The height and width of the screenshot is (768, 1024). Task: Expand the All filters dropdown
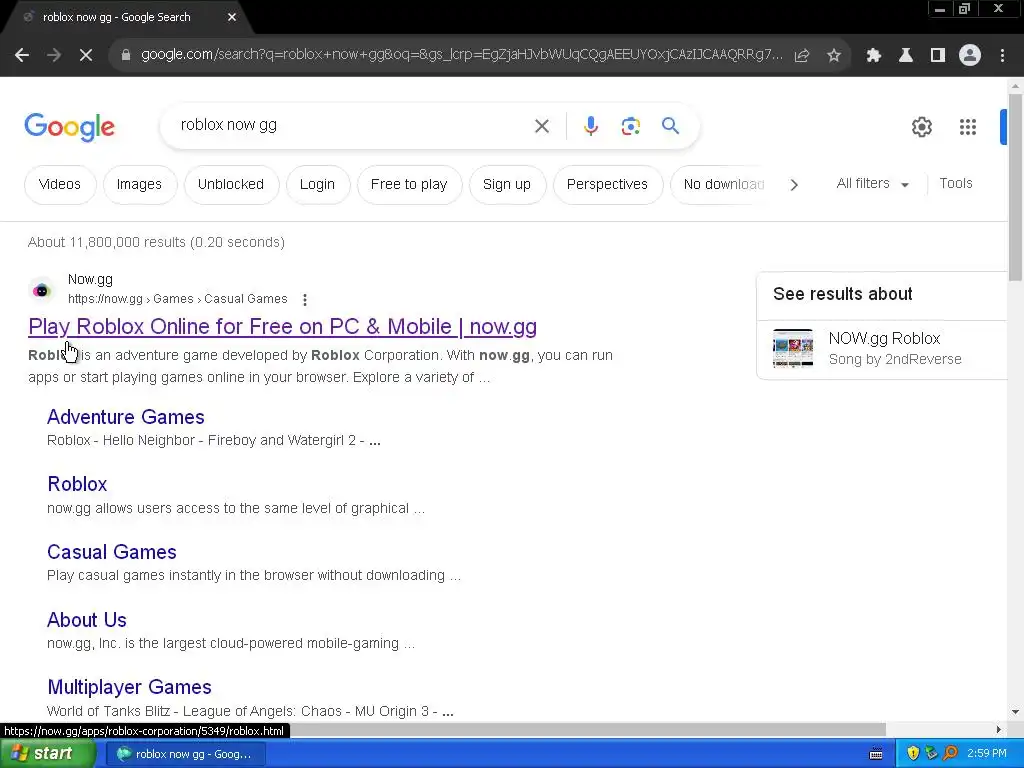(872, 184)
